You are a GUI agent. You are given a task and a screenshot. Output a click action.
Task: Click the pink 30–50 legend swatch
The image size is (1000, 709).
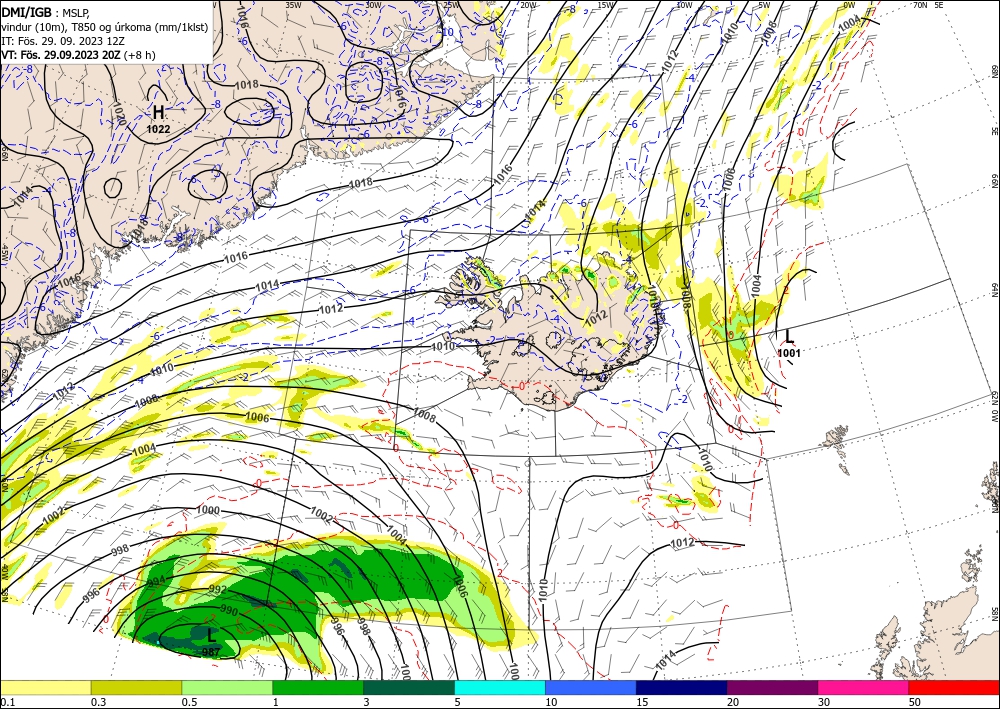coord(864,688)
